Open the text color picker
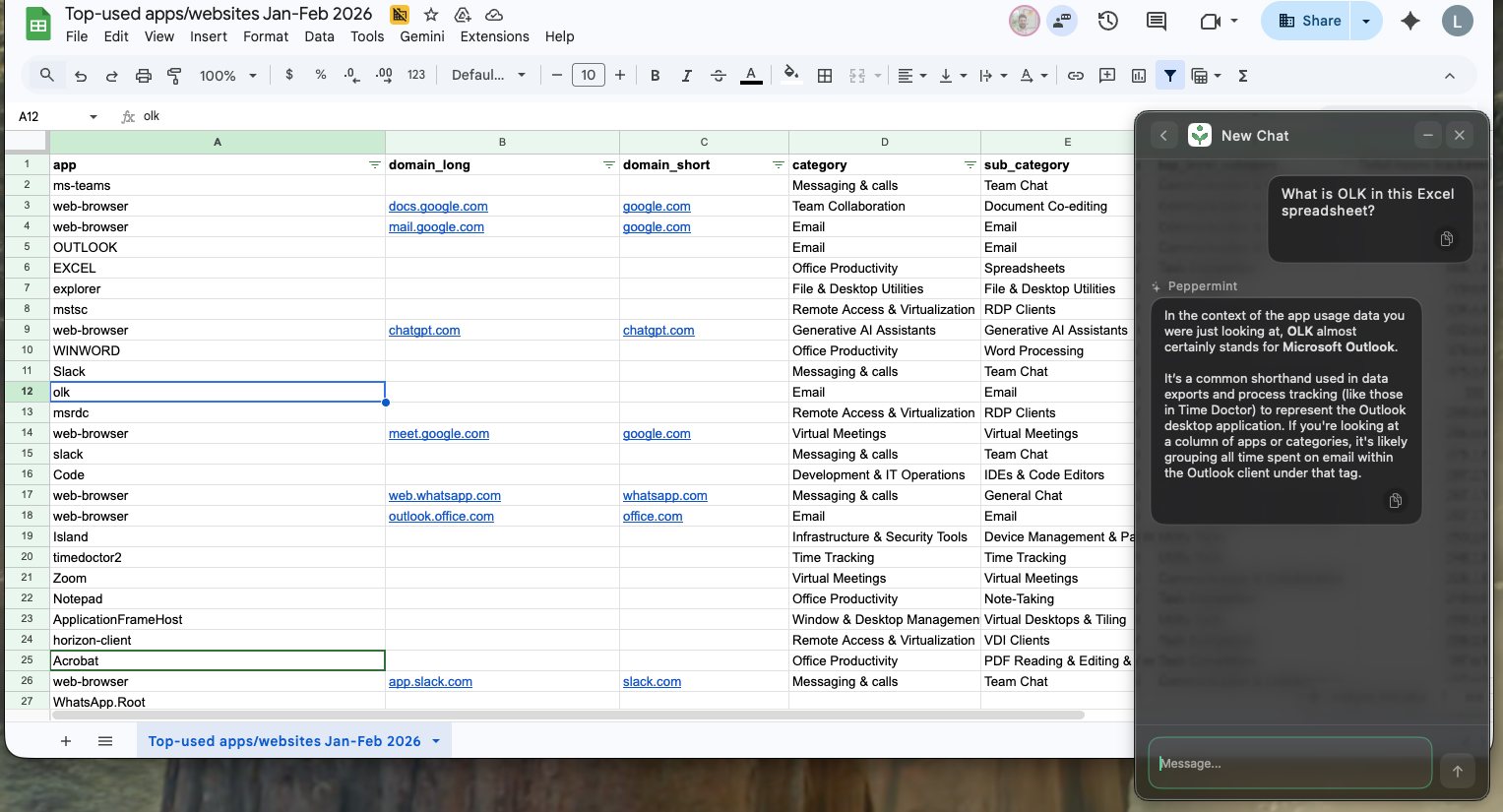Image resolution: width=1503 pixels, height=812 pixels. click(750, 75)
